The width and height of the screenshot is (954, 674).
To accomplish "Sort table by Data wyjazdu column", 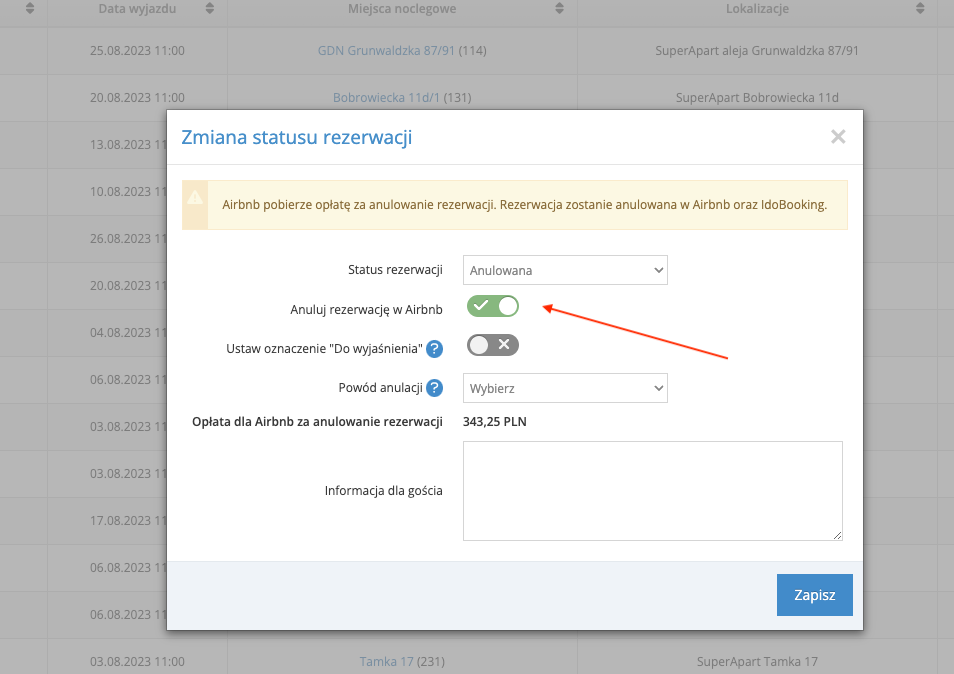I will pyautogui.click(x=210, y=10).
